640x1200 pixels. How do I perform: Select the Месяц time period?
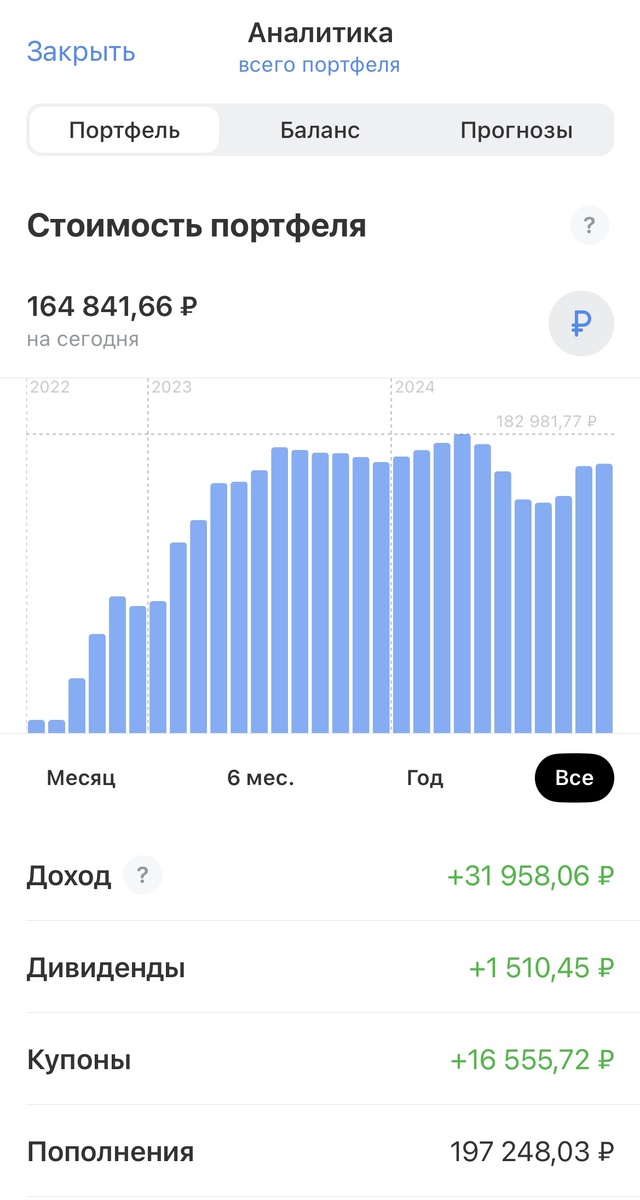tap(81, 777)
